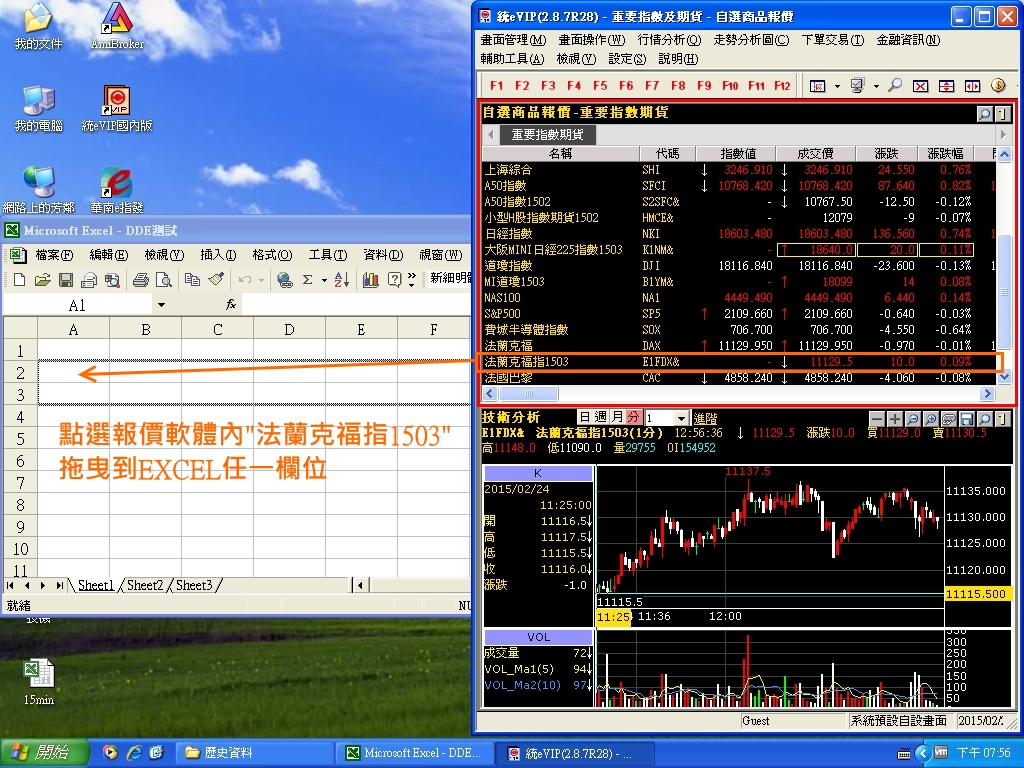
Task: Click the minus icon in the chart toolbar
Action: [x=877, y=419]
